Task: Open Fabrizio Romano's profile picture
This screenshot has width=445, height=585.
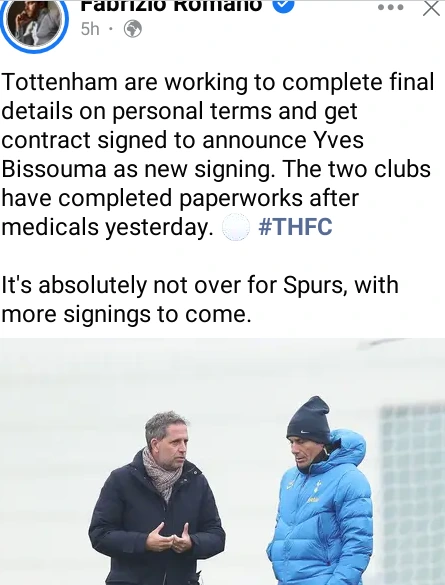Action: coord(34,22)
